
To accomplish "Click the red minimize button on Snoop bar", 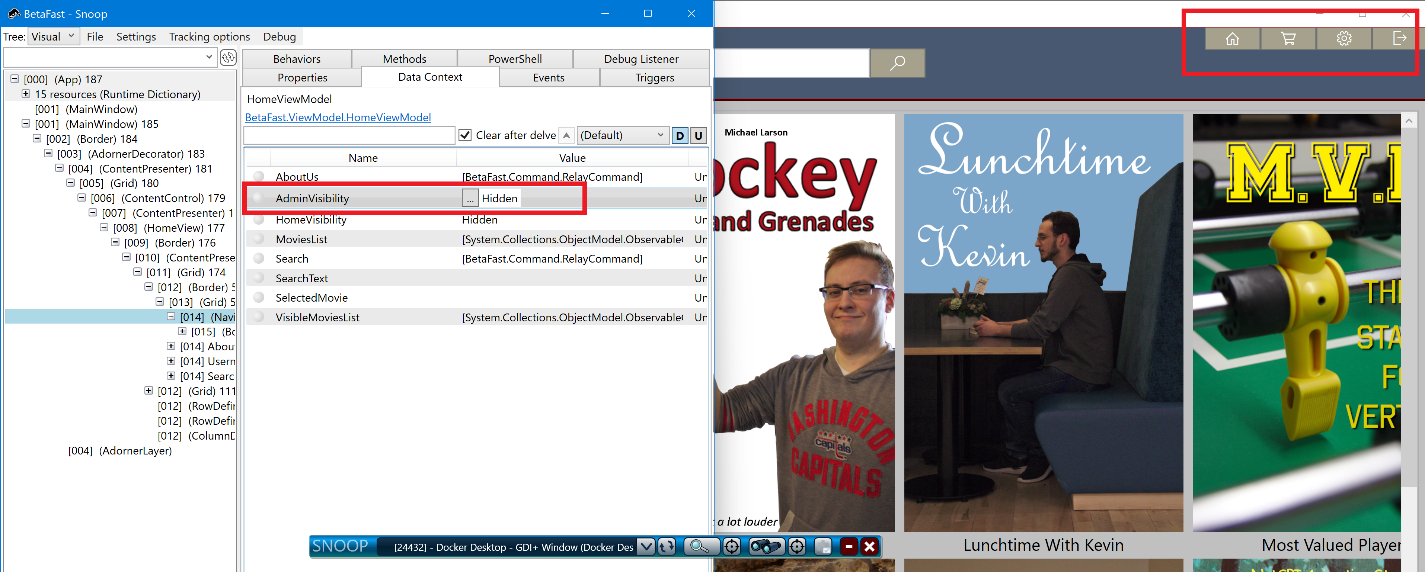I will pyautogui.click(x=849, y=546).
